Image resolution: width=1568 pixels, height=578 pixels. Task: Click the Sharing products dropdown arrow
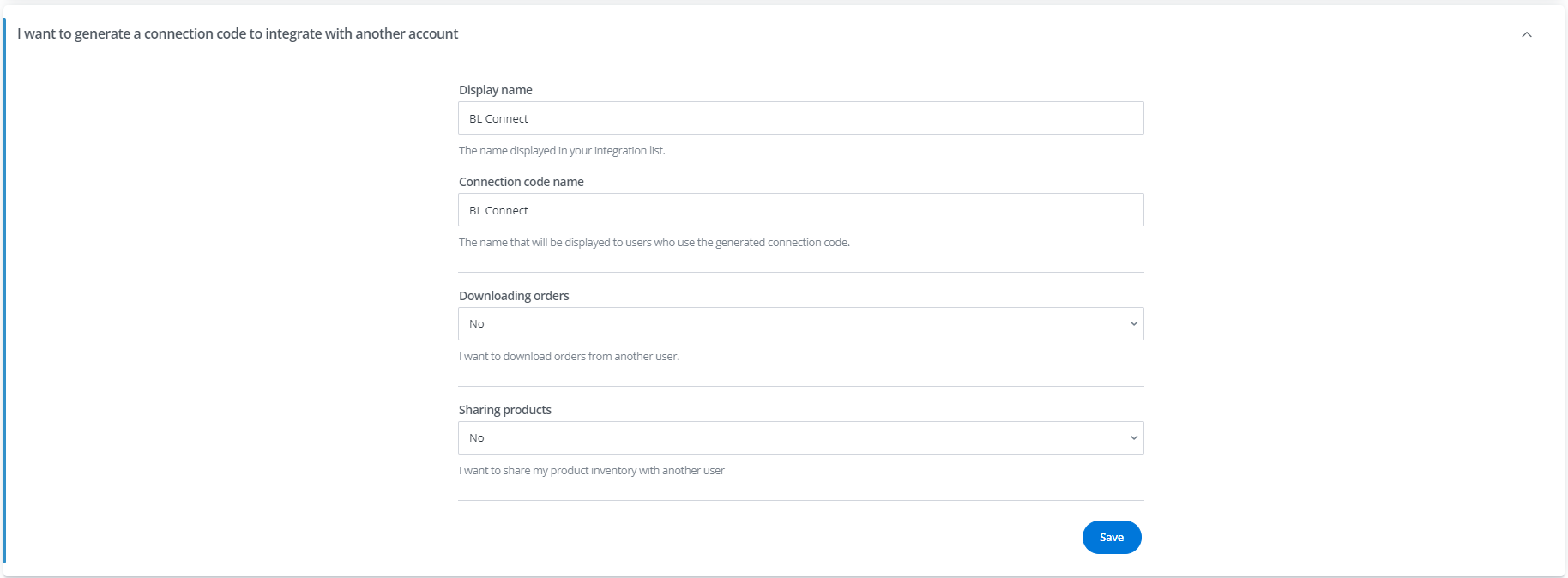pyautogui.click(x=1133, y=438)
